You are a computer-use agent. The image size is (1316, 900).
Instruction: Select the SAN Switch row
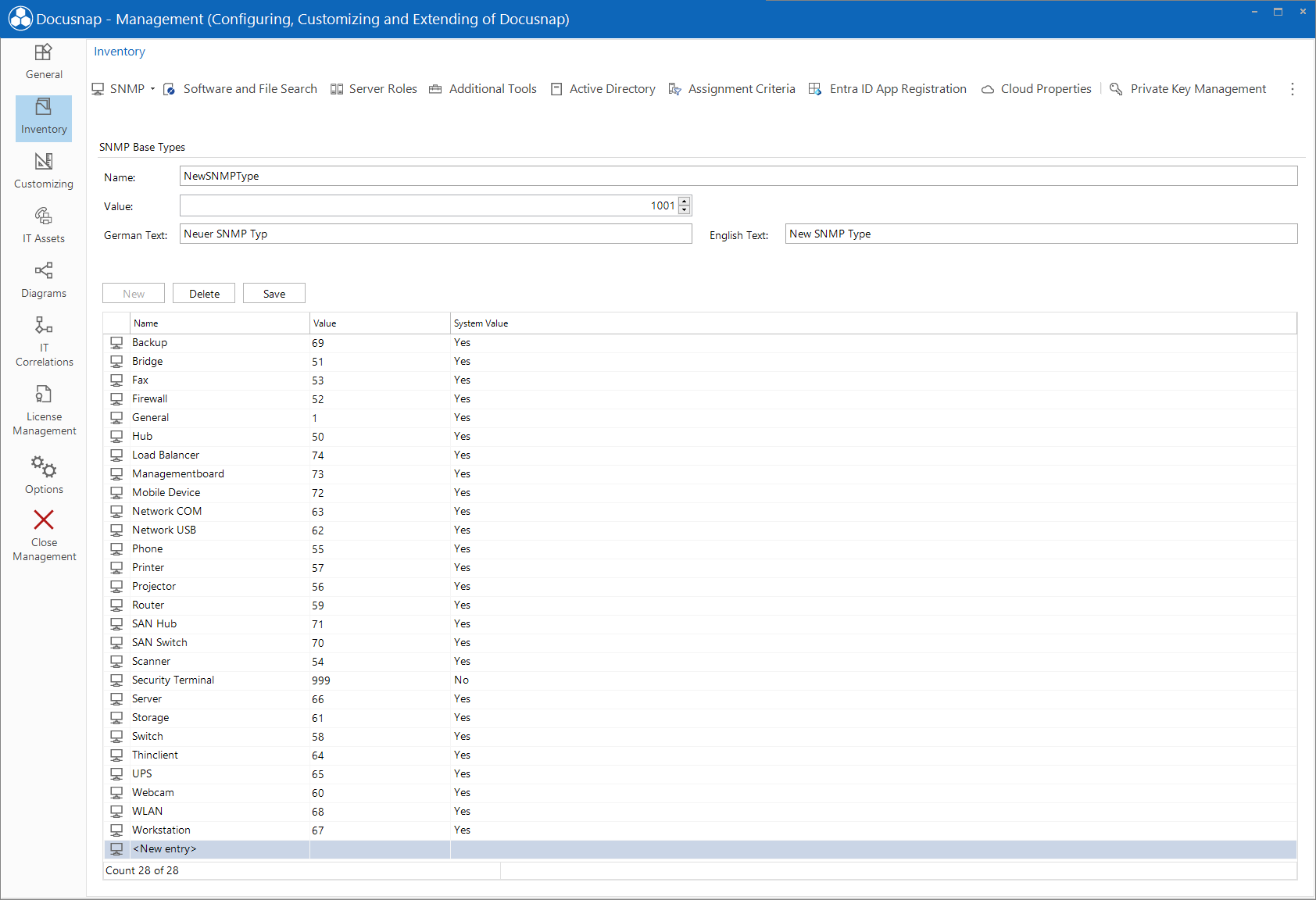(700, 643)
